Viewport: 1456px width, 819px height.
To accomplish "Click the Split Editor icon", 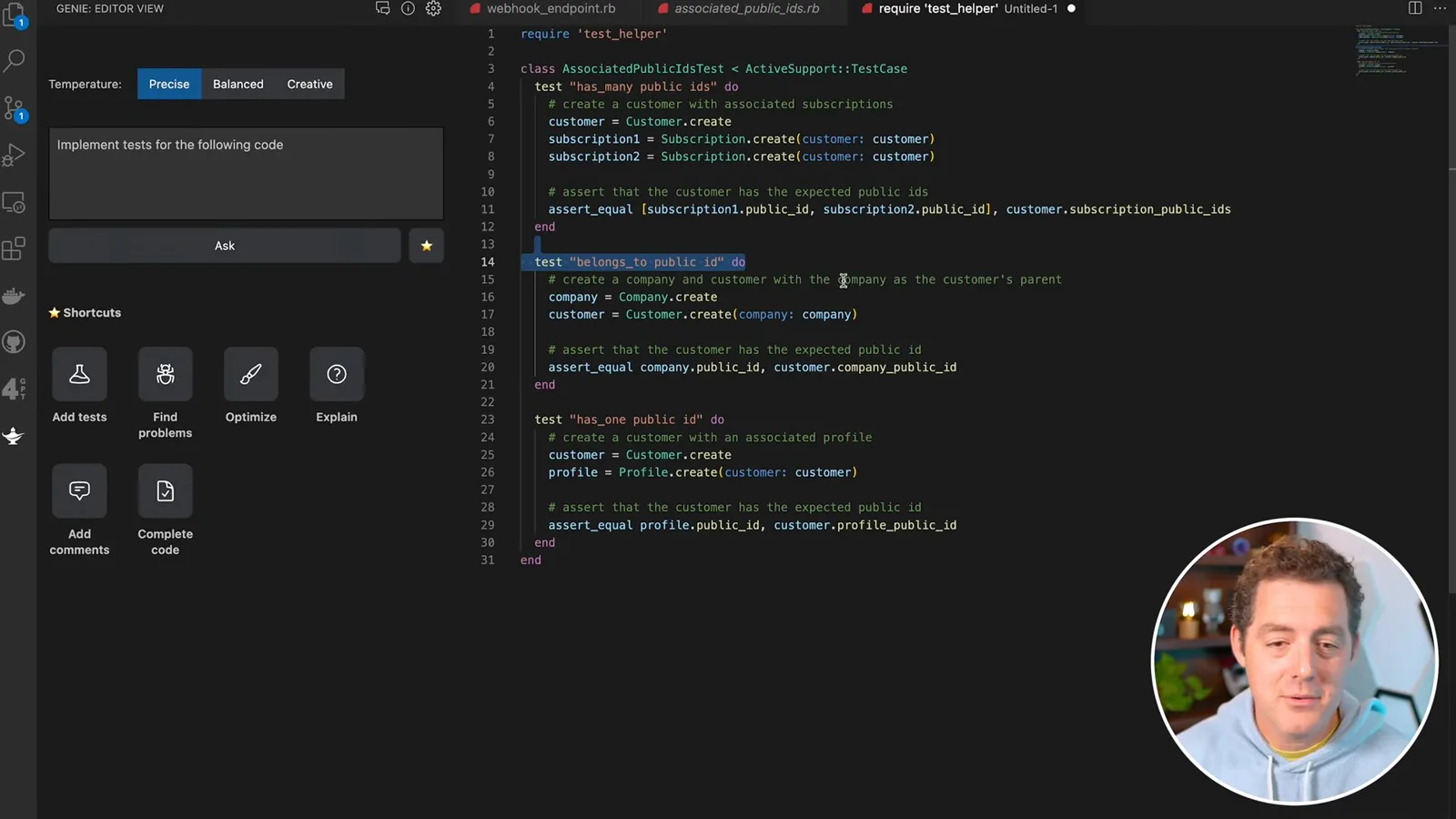I will pos(1415,8).
